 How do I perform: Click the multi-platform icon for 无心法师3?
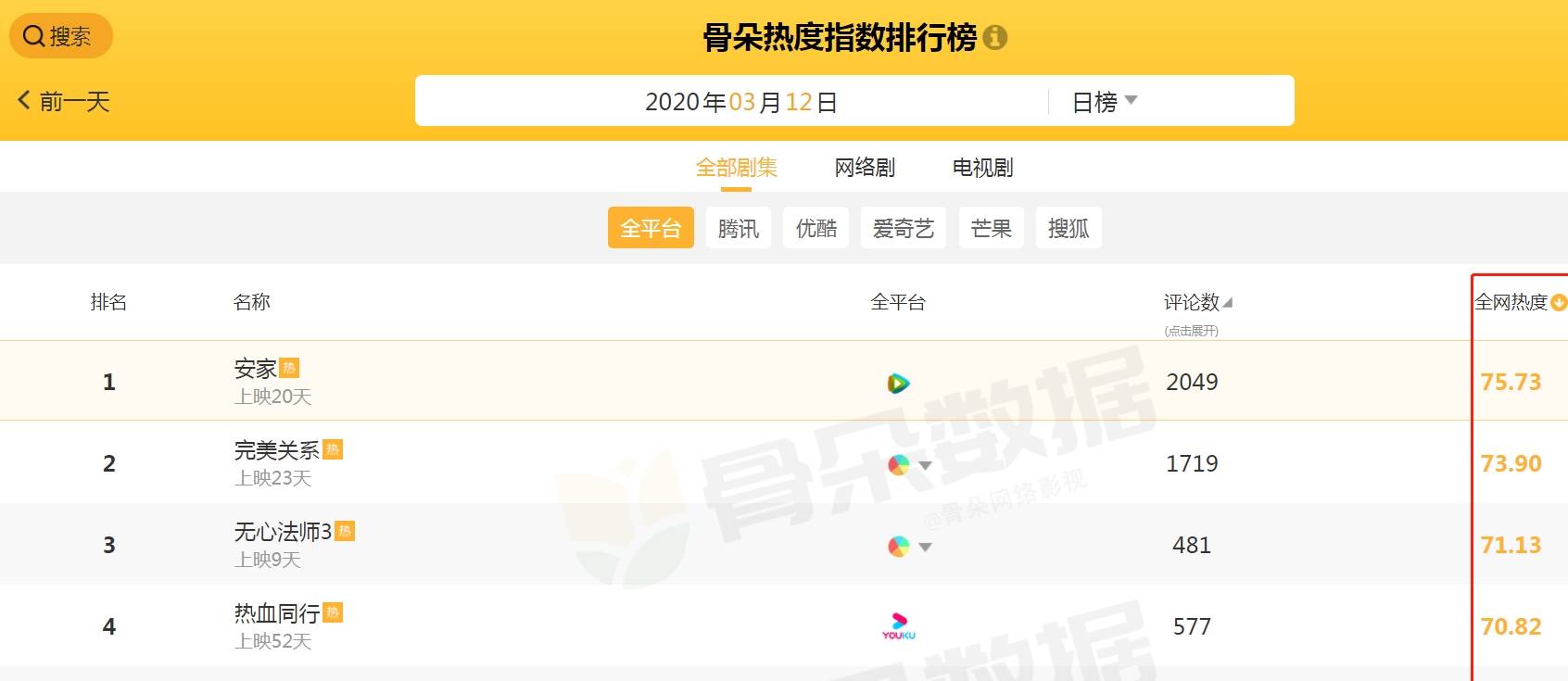click(898, 546)
